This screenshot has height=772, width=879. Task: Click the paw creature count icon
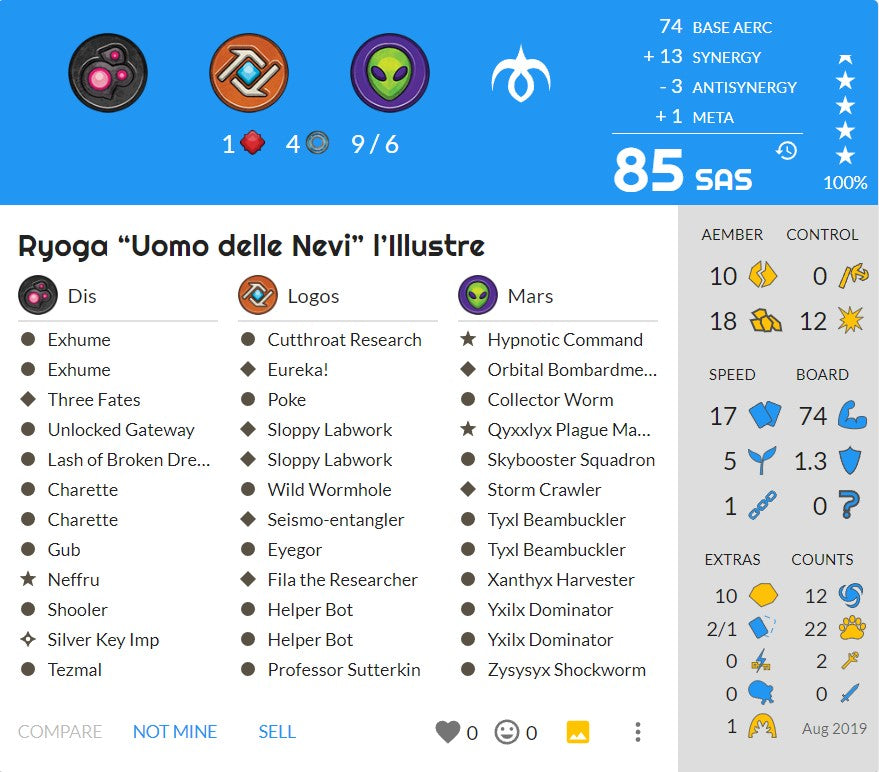click(x=852, y=628)
